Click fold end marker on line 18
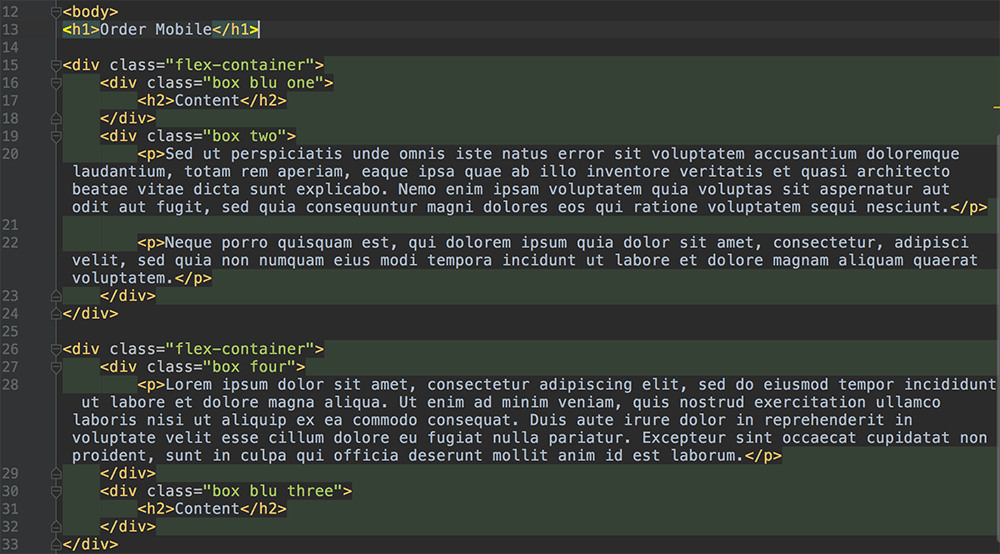 [56, 119]
